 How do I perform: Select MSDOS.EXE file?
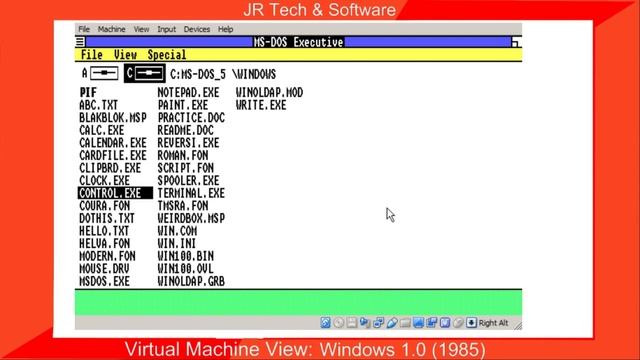tap(104, 282)
